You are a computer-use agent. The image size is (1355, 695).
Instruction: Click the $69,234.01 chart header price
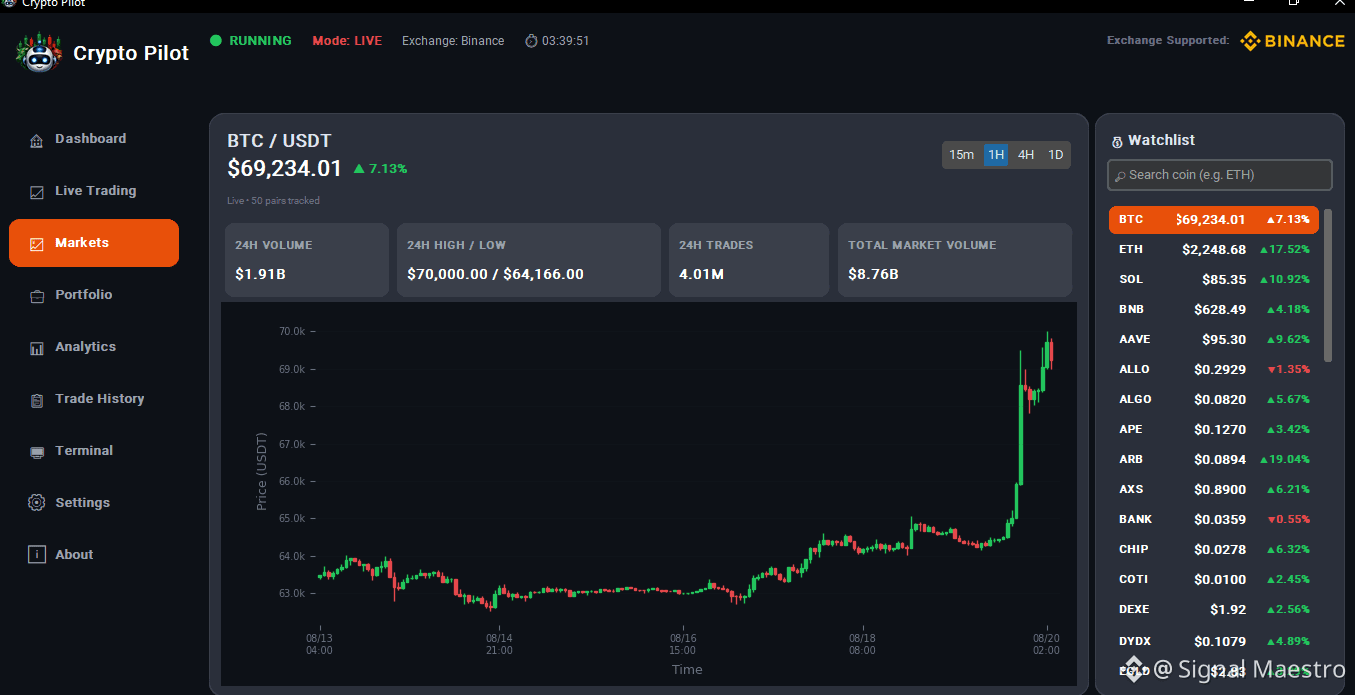coord(285,169)
